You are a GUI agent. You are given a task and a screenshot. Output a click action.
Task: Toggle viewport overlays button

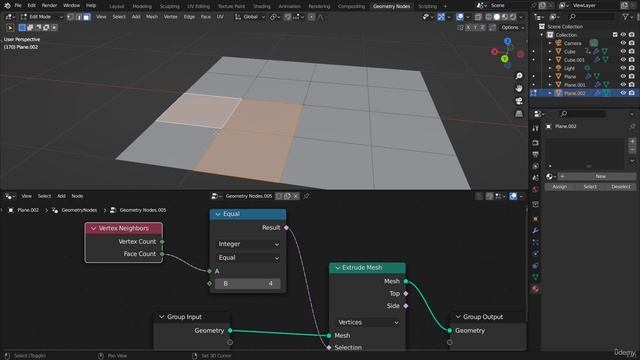(460, 17)
